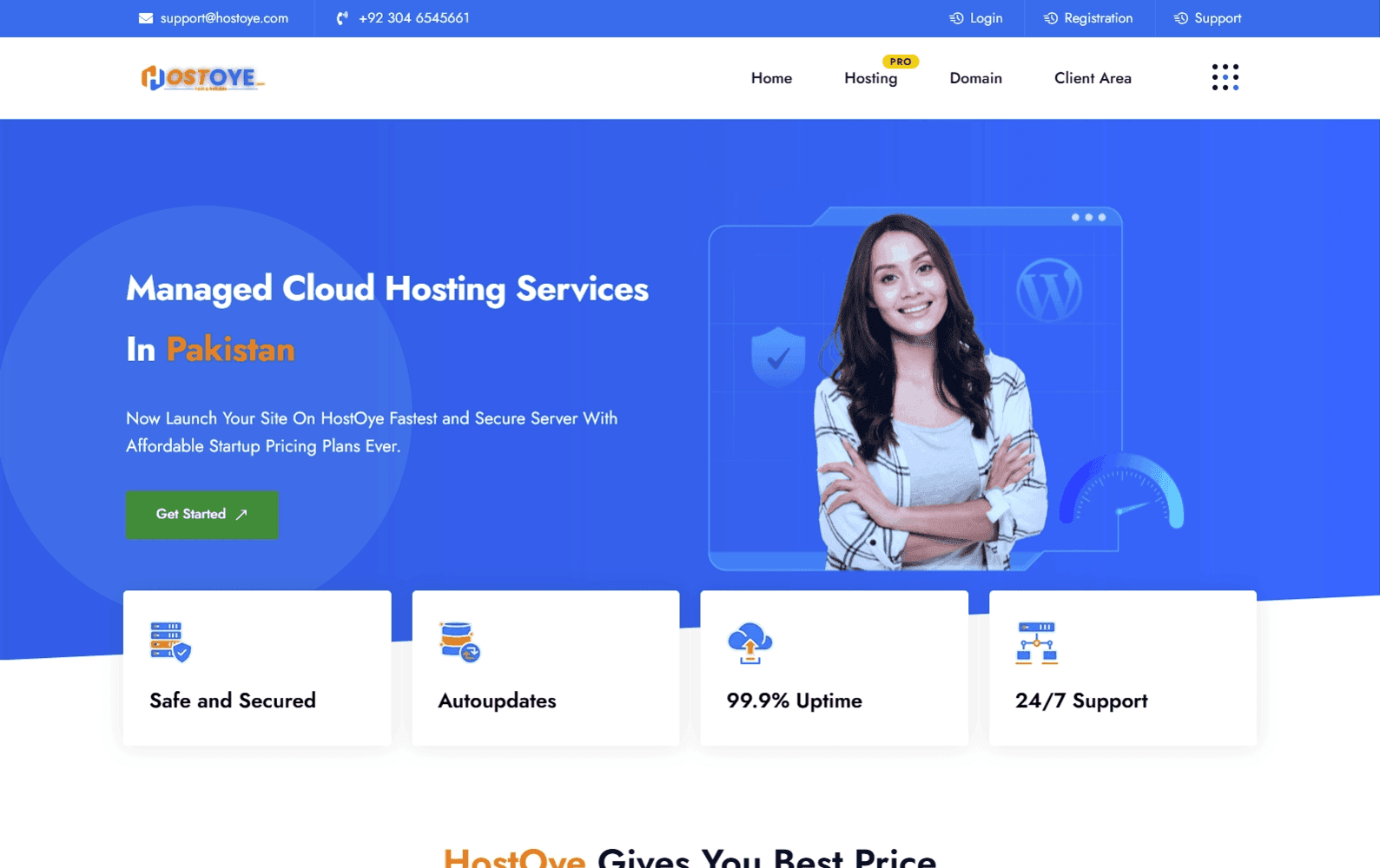Click the HostOye logo

coord(202,78)
